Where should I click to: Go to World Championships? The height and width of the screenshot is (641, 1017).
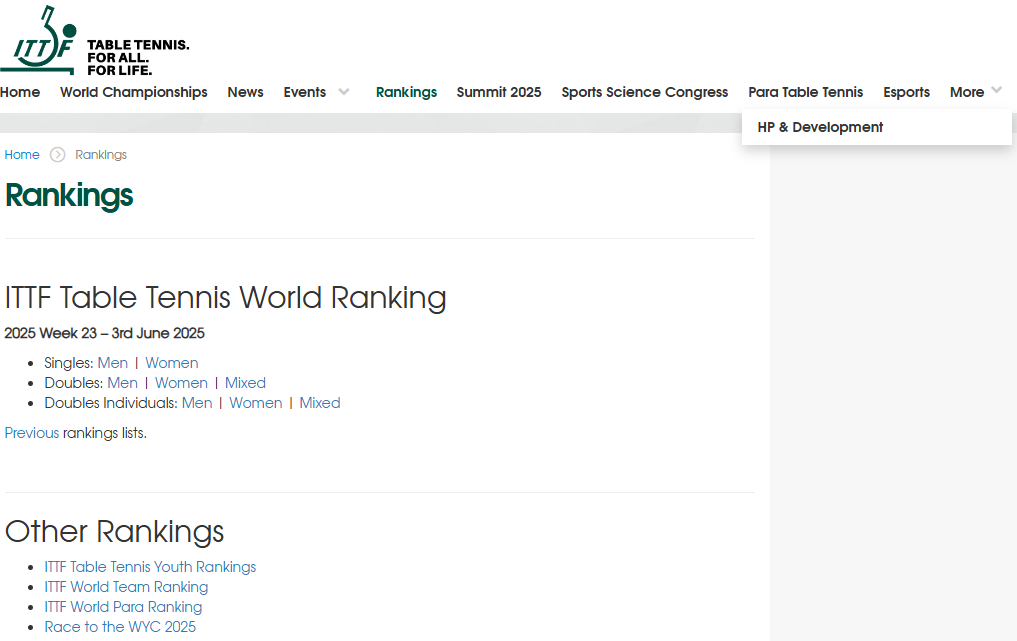pyautogui.click(x=134, y=92)
